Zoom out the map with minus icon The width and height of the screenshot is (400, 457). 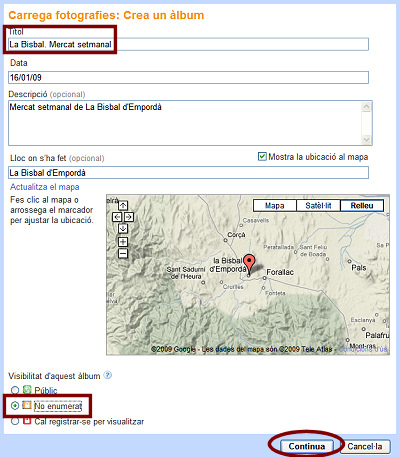pos(123,254)
